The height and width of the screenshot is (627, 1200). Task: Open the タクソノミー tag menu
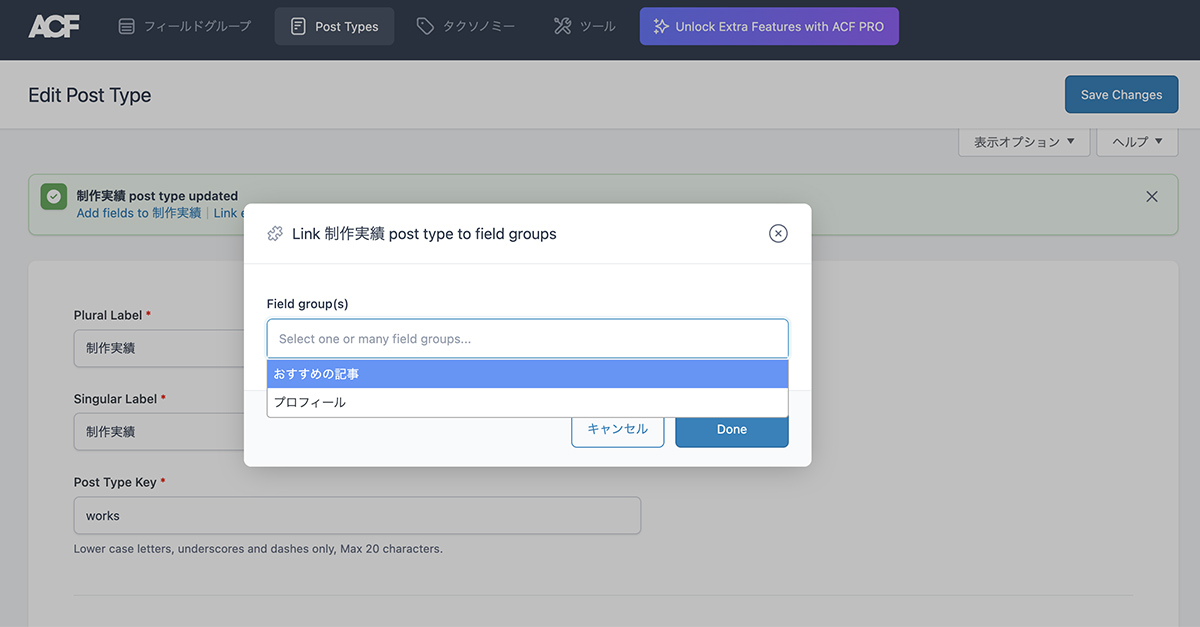pyautogui.click(x=466, y=27)
